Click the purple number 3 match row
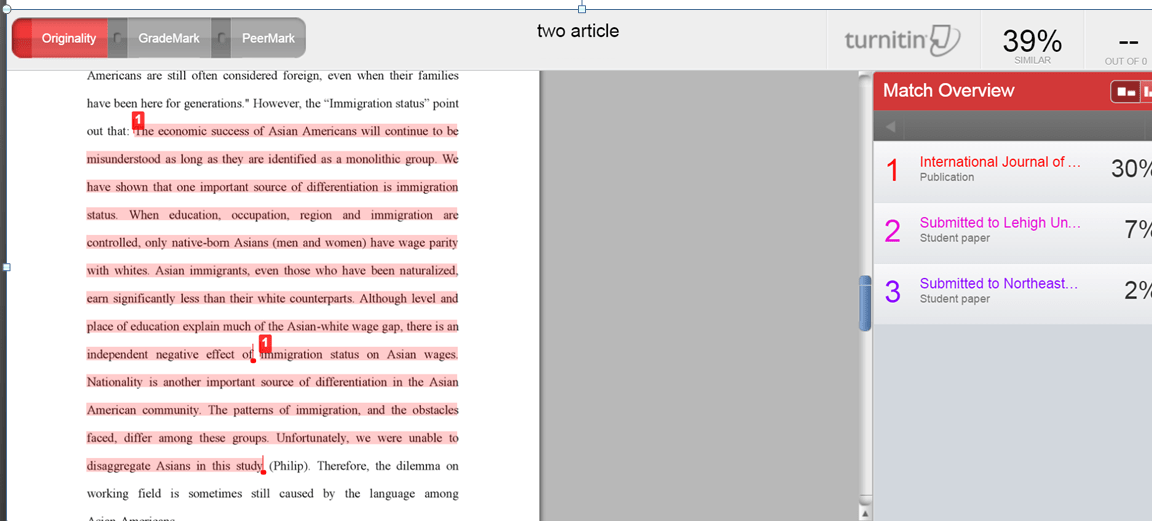The height and width of the screenshot is (521, 1152). [1012, 293]
